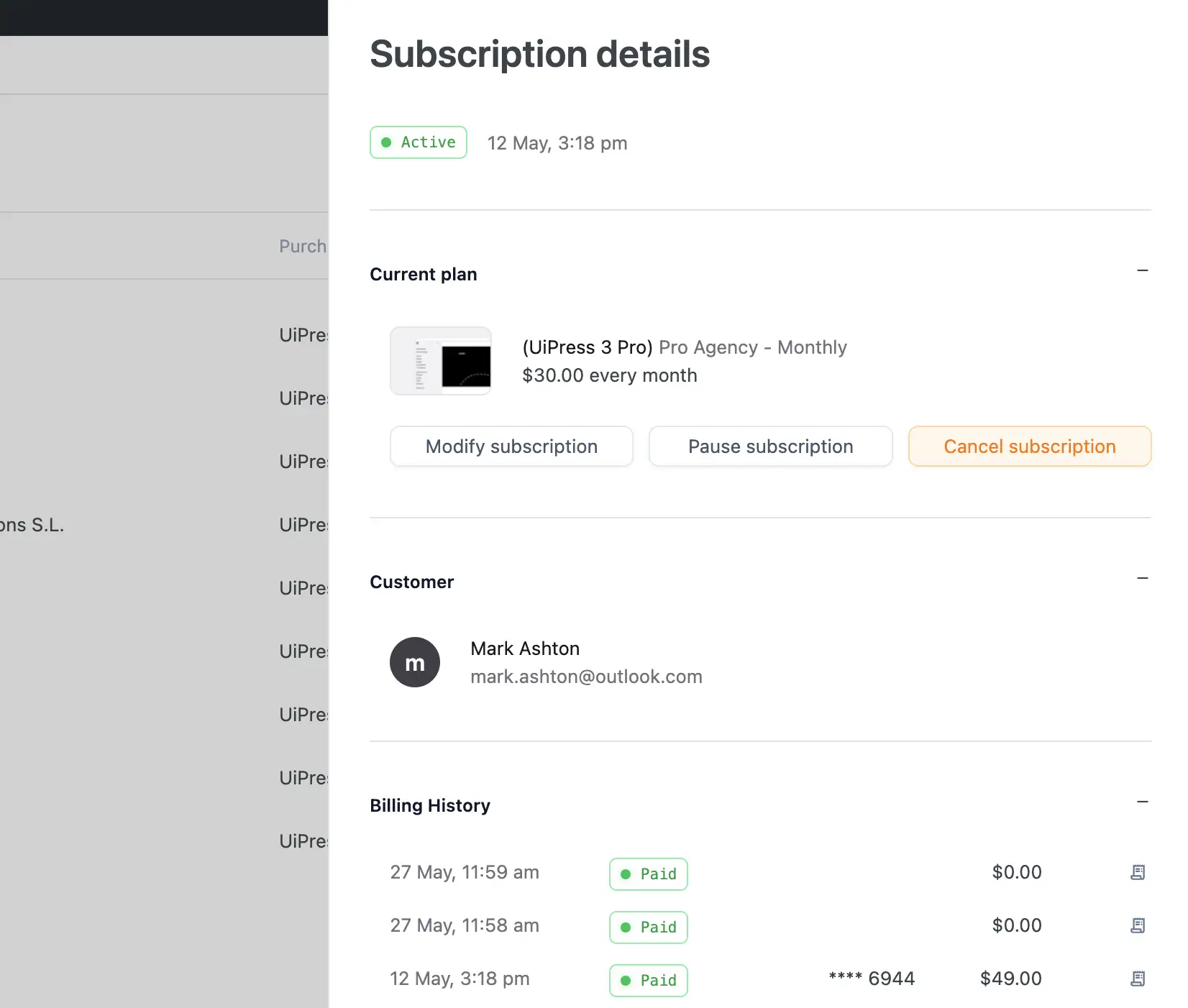
Task: Collapse the Current plan section
Action: tap(1142, 271)
